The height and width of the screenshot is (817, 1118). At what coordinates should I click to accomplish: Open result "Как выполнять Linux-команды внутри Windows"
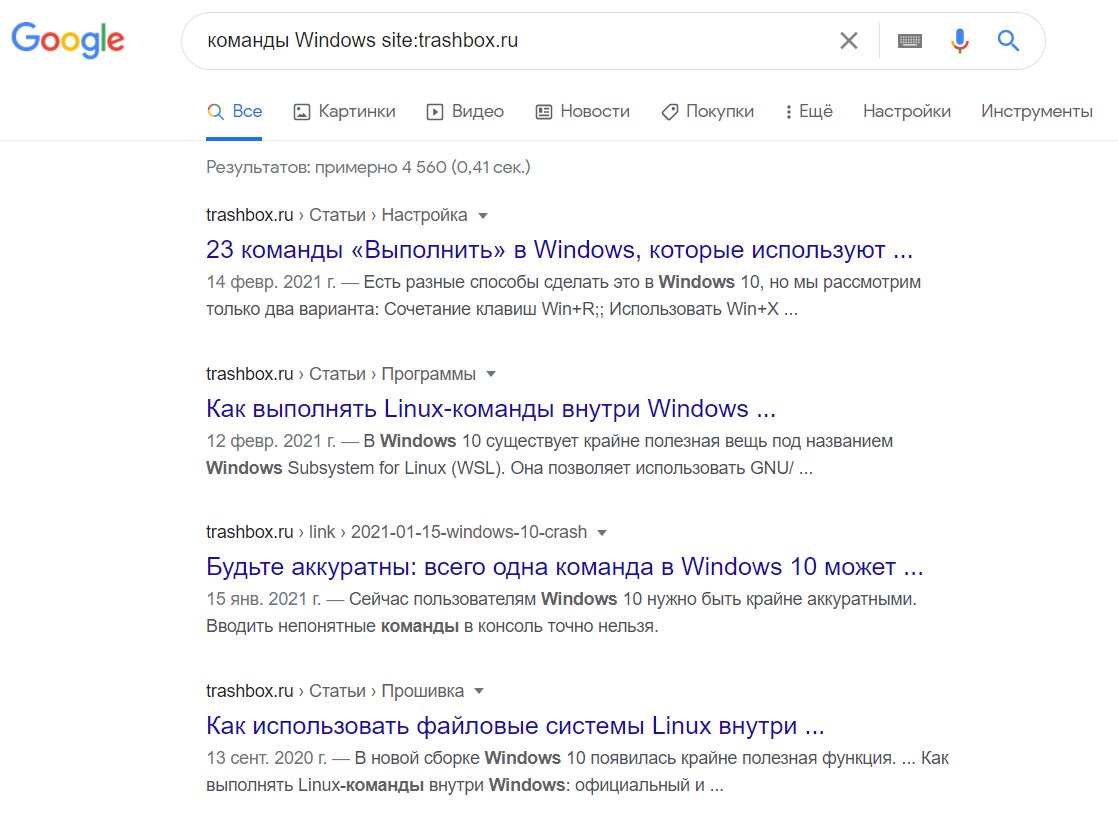[x=491, y=408]
